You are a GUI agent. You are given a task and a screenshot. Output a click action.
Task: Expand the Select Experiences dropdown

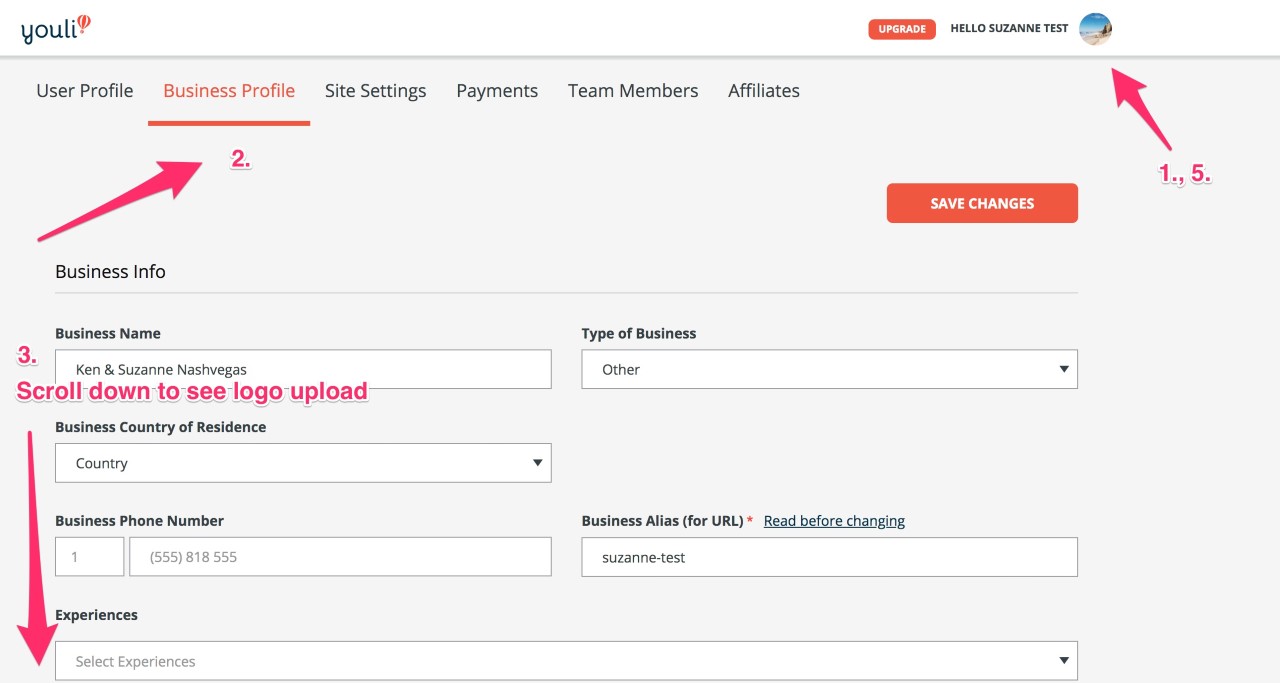click(x=566, y=661)
